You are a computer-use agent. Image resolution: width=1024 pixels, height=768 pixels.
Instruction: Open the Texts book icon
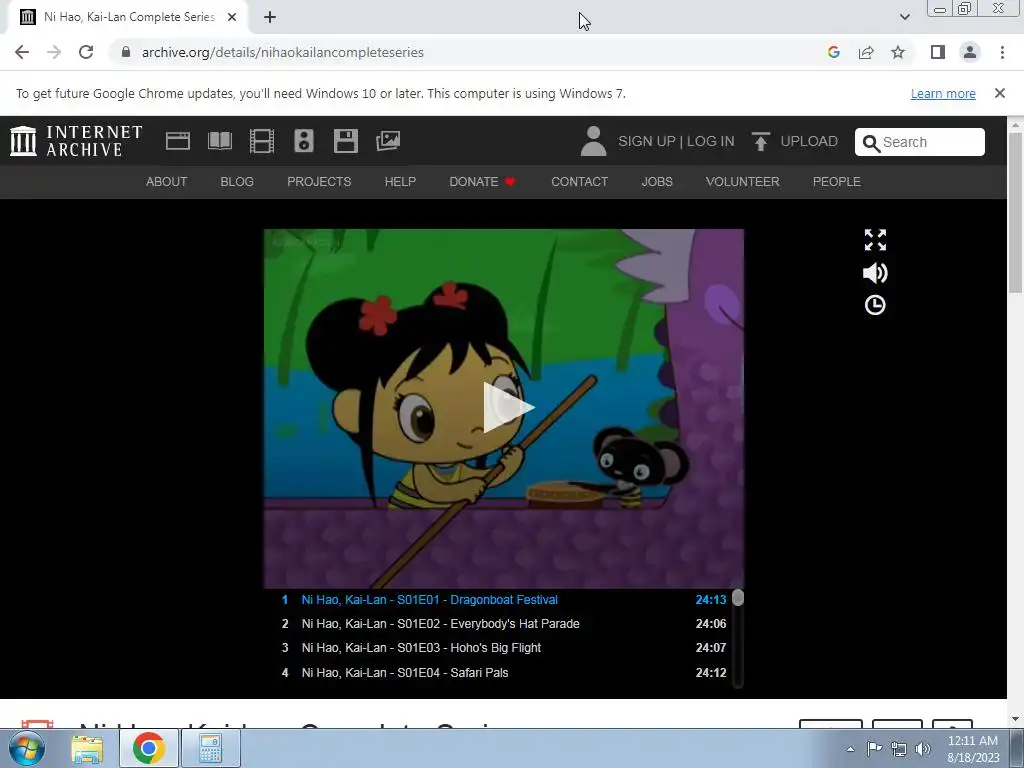[x=220, y=141]
